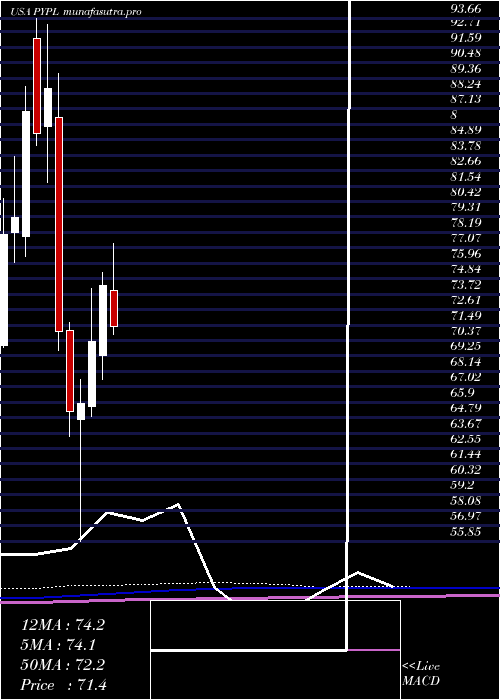Select the 59.2 price level label
Viewport: 500px width, 700px height.
point(463,487)
